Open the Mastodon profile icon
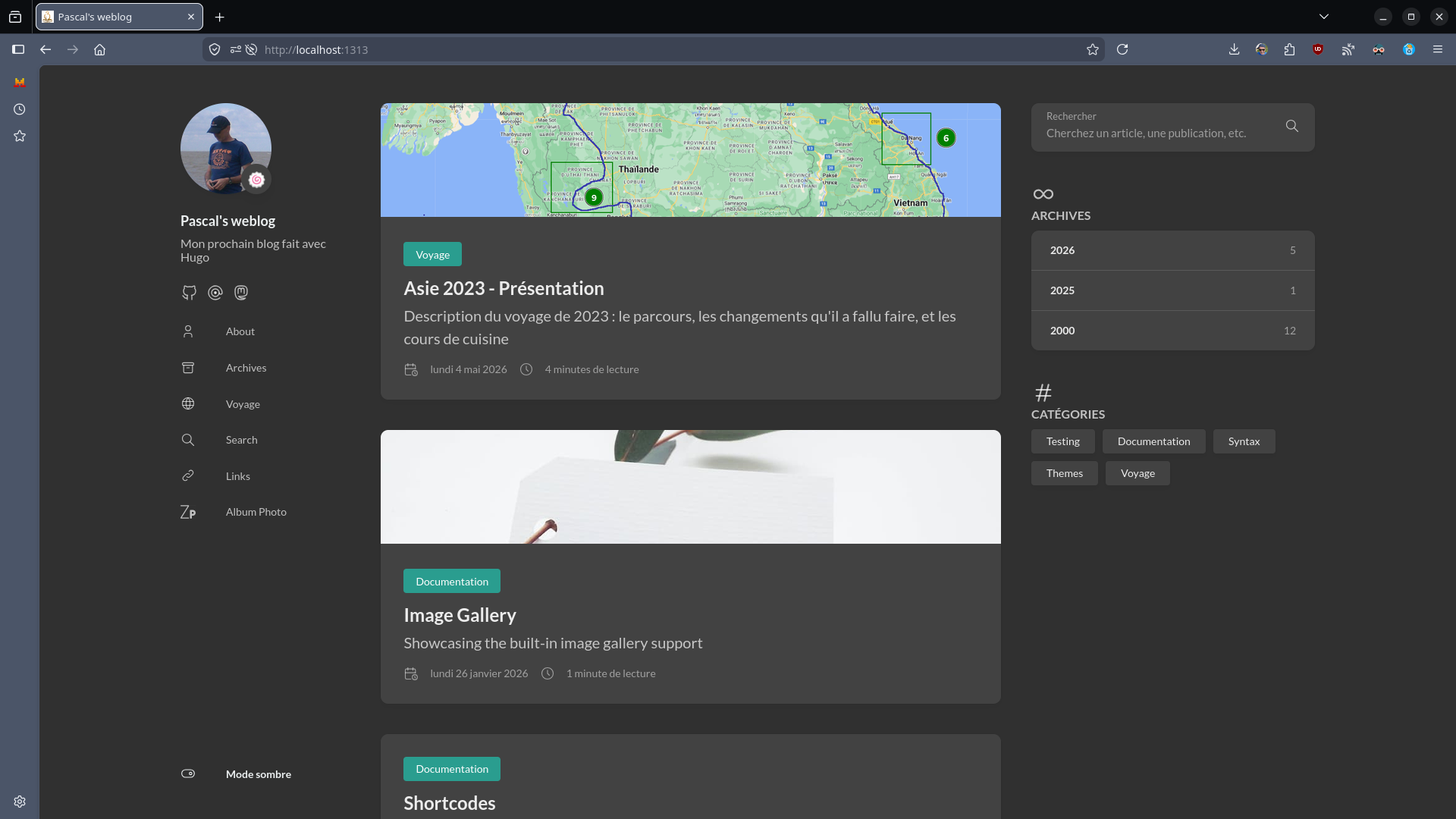The height and width of the screenshot is (819, 1456). click(x=241, y=293)
